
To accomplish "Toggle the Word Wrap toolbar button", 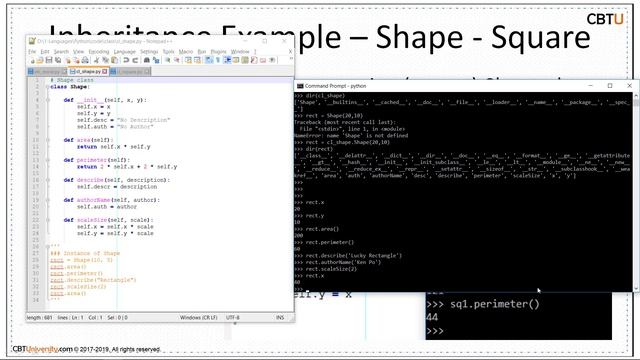I will (x=209, y=60).
